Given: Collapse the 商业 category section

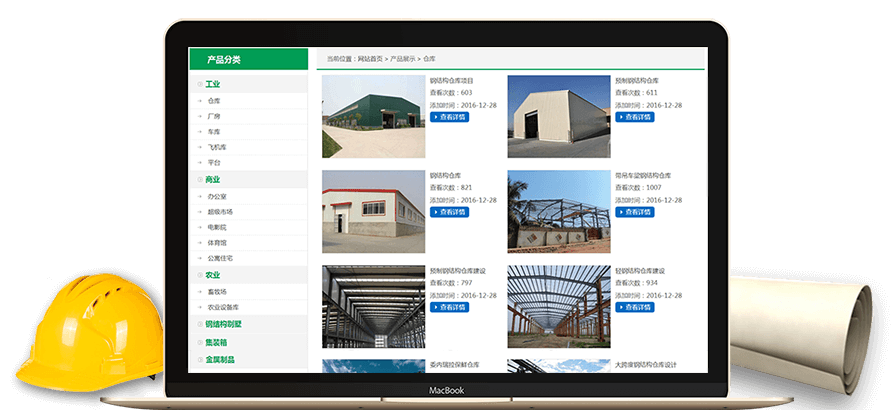Looking at the screenshot, I should click(x=212, y=180).
